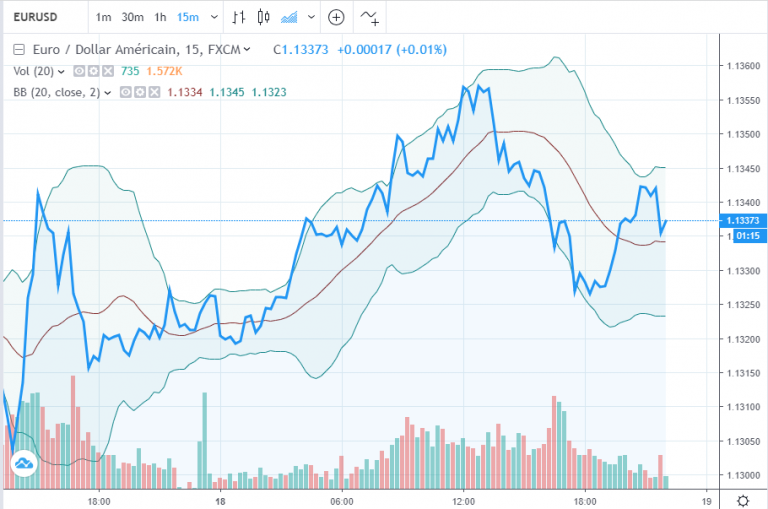Select the area chart style icon
This screenshot has width=768, height=509.
tap(289, 18)
